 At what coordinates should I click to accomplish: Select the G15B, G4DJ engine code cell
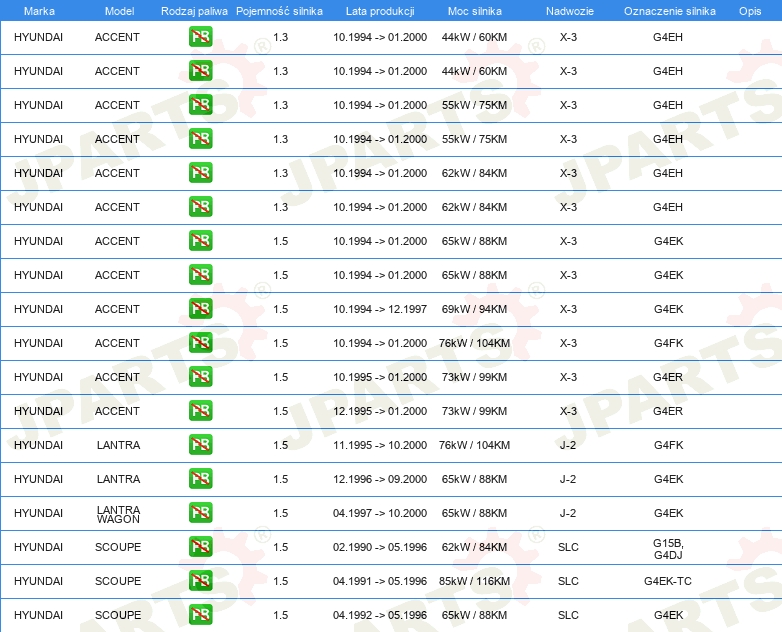tap(668, 549)
